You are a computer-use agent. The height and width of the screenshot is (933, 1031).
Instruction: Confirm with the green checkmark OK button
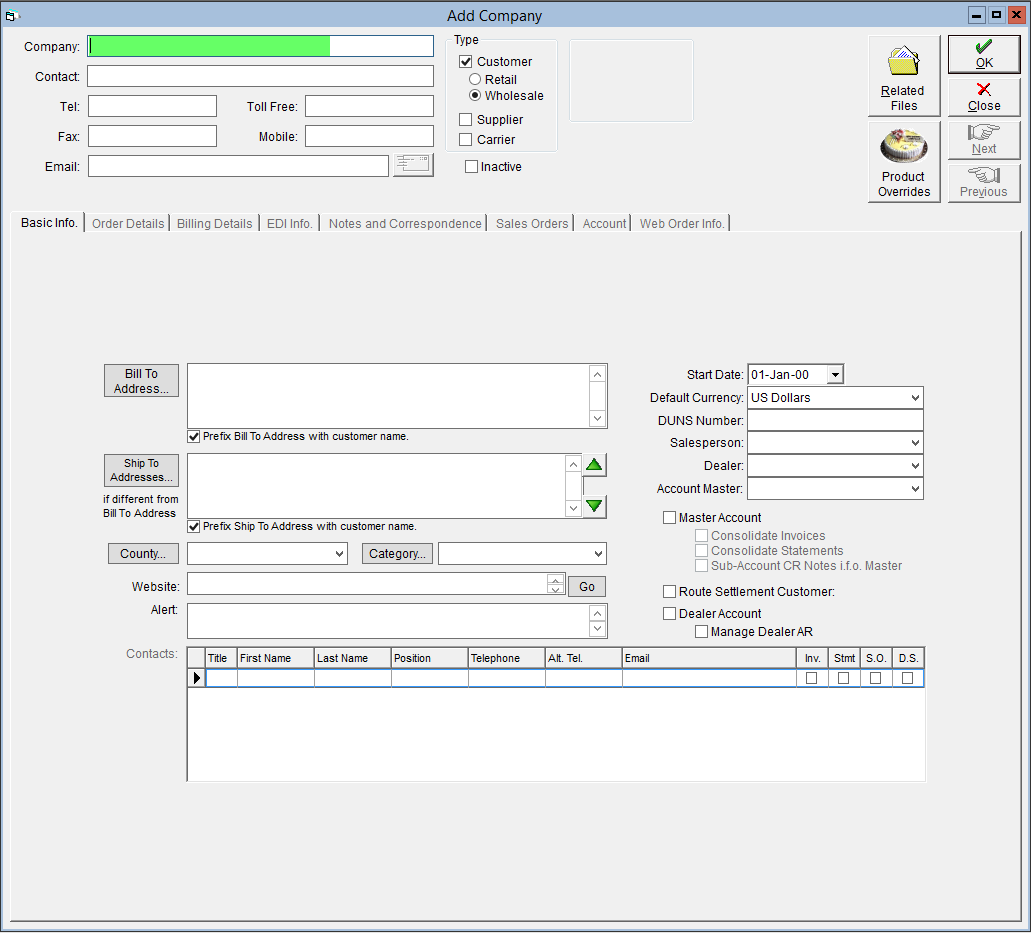[x=984, y=54]
